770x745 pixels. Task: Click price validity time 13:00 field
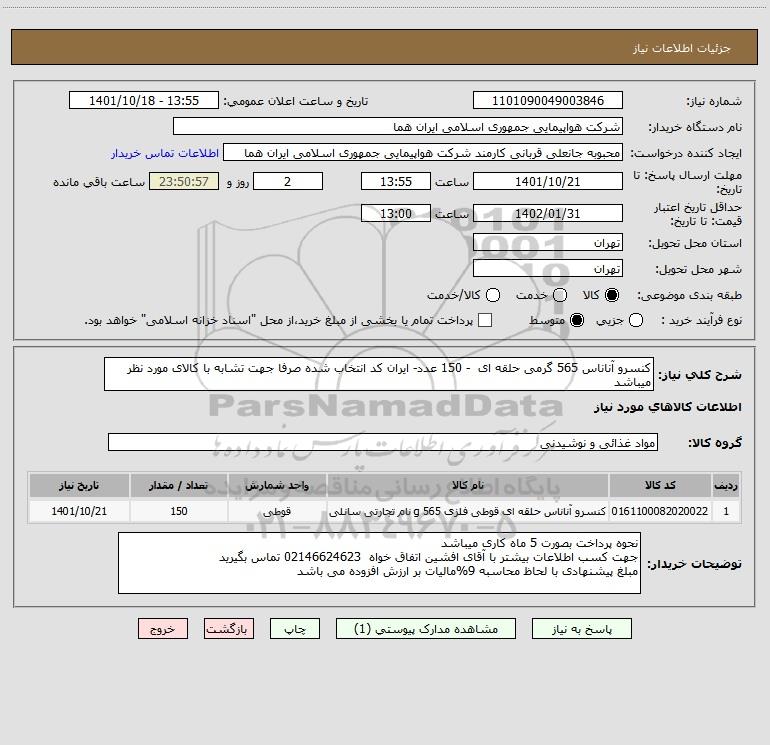(x=396, y=213)
